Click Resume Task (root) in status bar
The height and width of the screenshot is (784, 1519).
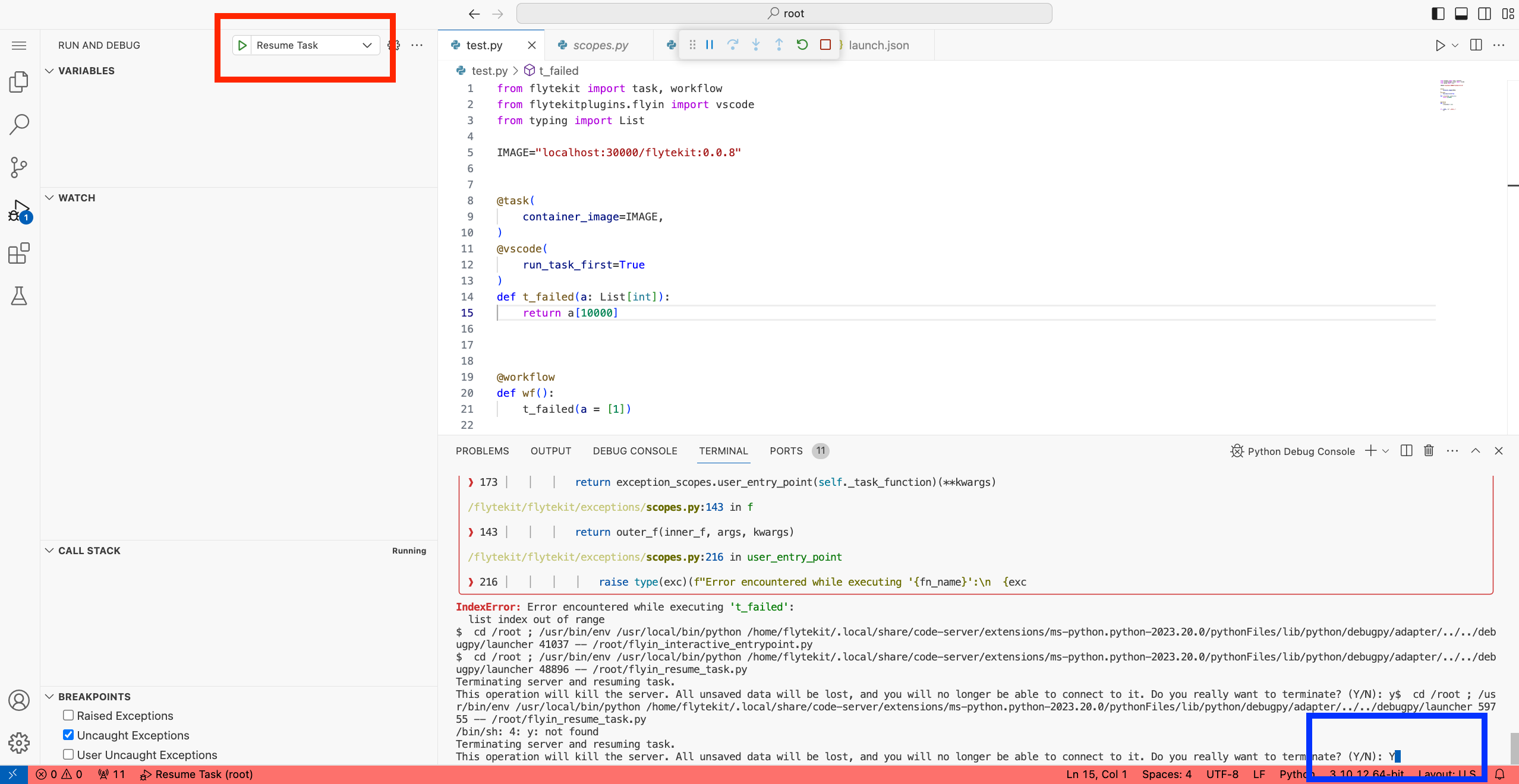point(197,774)
